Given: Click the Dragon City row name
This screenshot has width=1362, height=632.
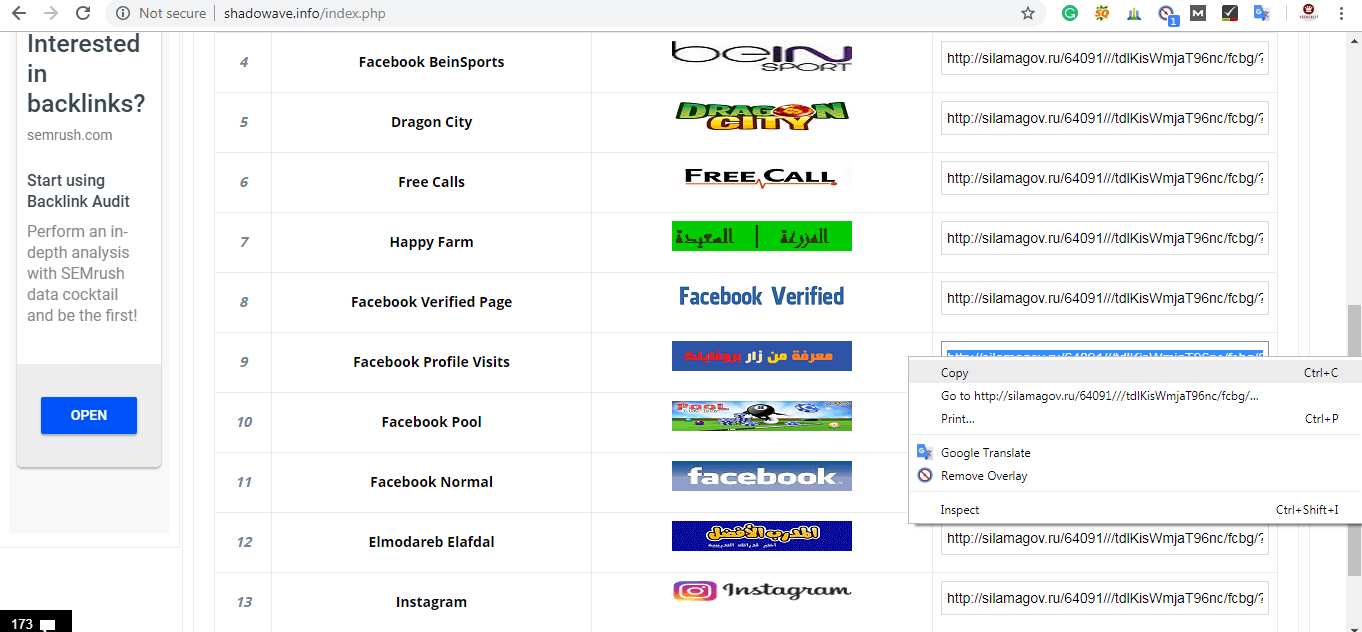Looking at the screenshot, I should 431,122.
